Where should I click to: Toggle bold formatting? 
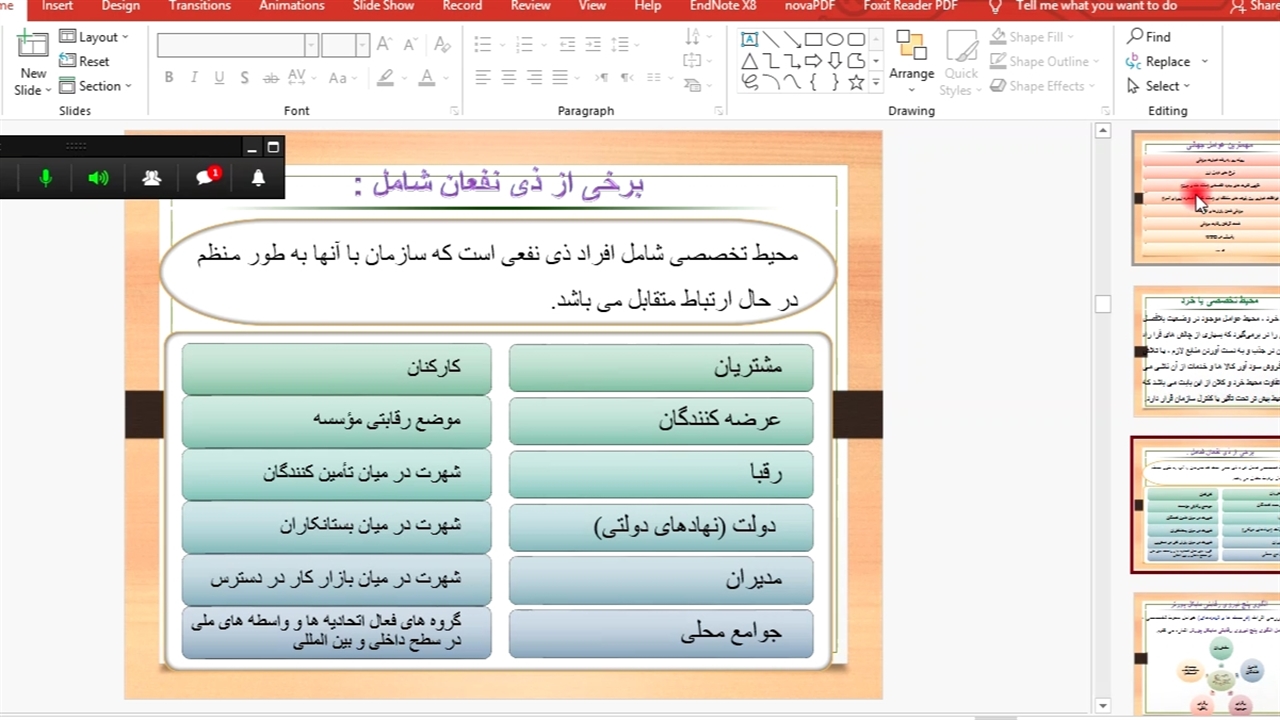pyautogui.click(x=169, y=78)
